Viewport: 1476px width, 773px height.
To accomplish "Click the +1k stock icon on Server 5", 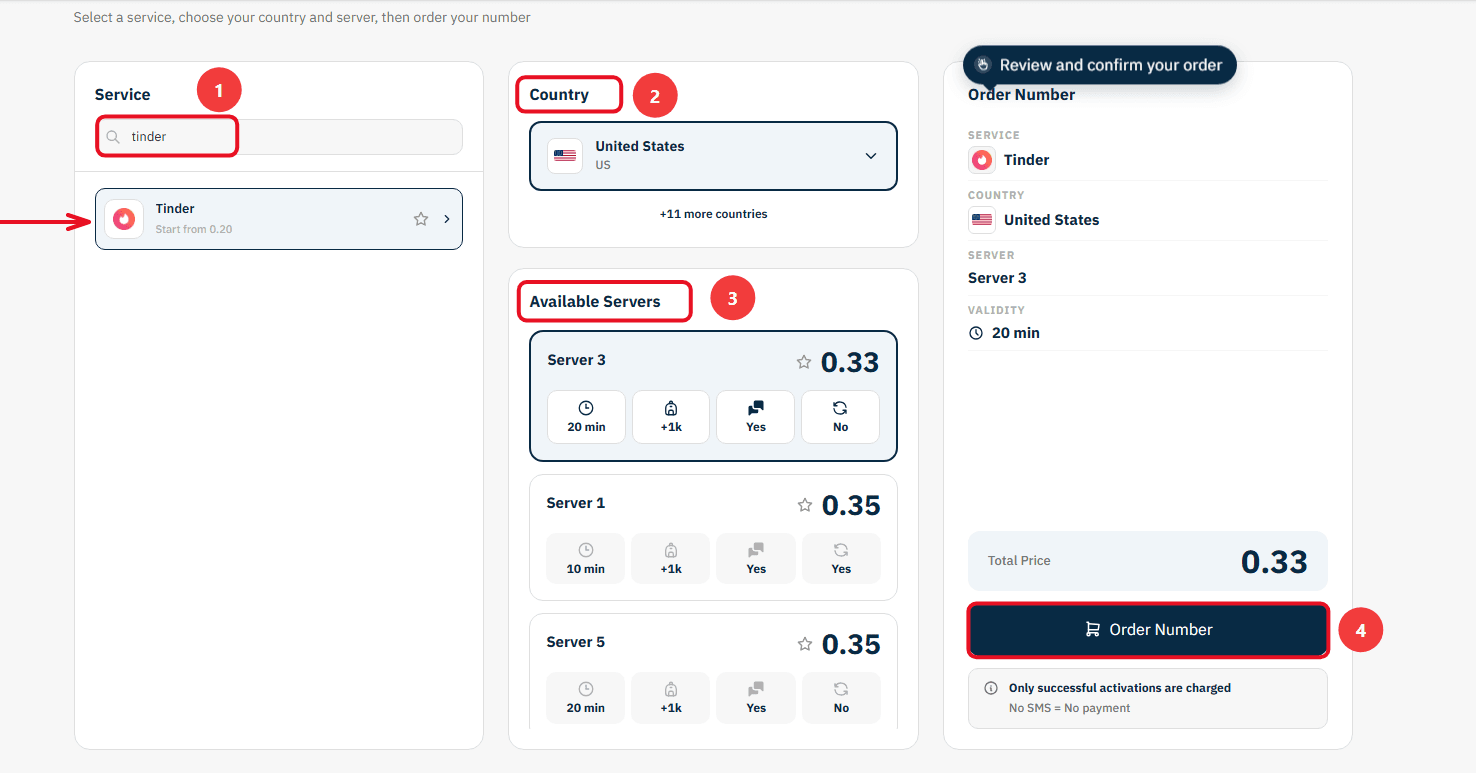I will point(671,689).
